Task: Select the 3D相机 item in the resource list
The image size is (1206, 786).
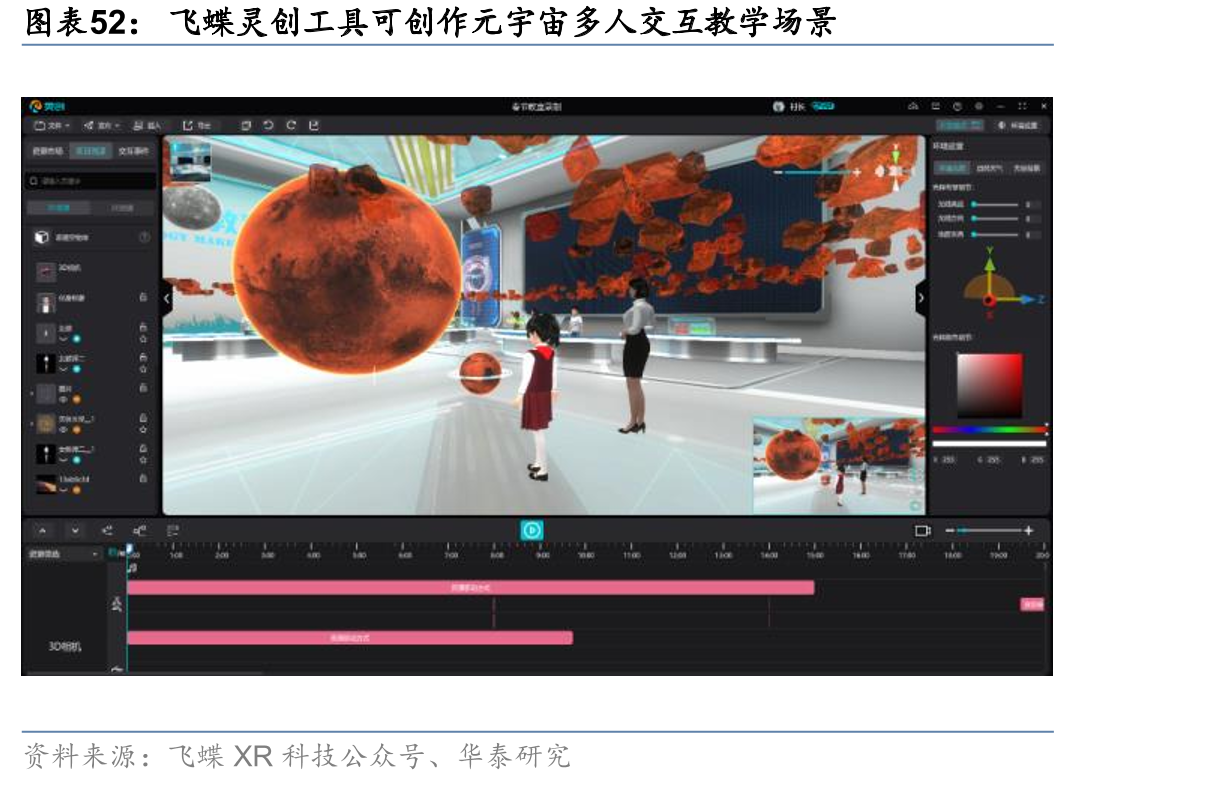Action: tap(90, 271)
